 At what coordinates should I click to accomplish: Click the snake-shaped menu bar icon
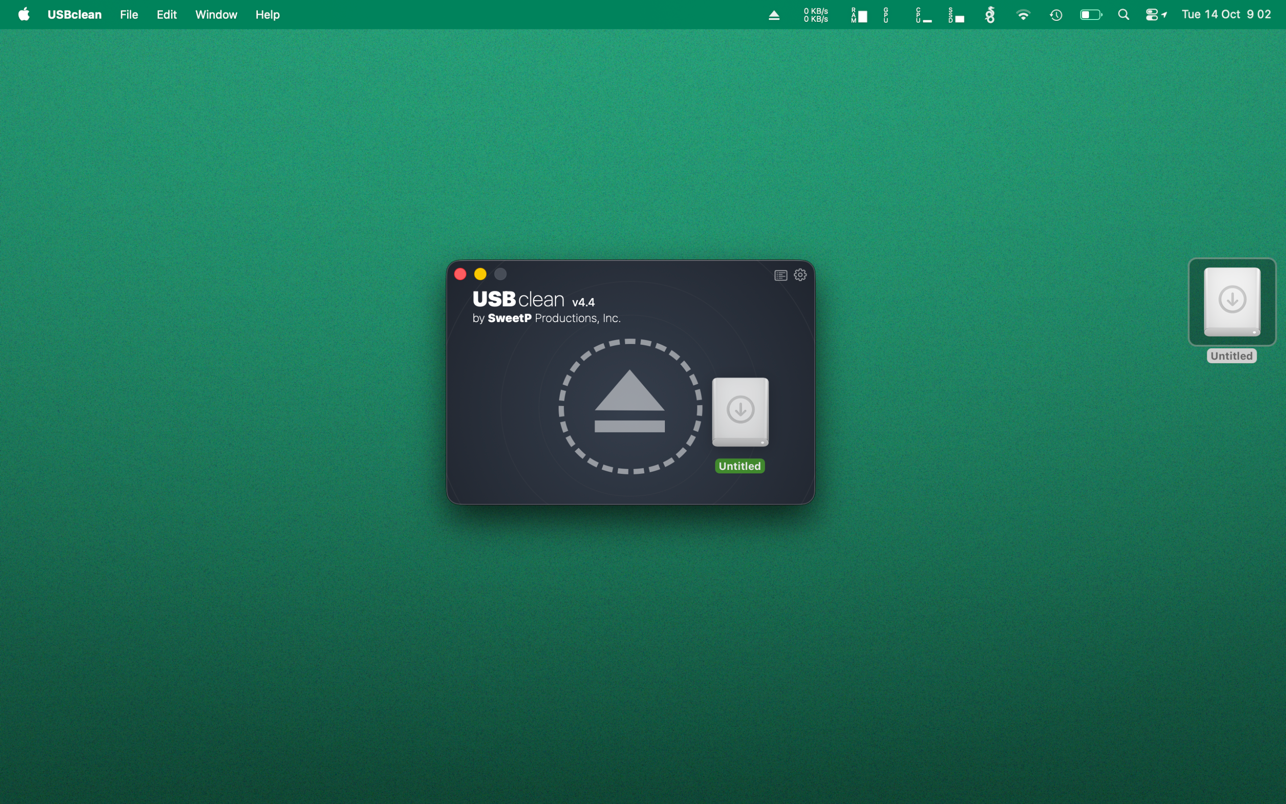(x=990, y=15)
